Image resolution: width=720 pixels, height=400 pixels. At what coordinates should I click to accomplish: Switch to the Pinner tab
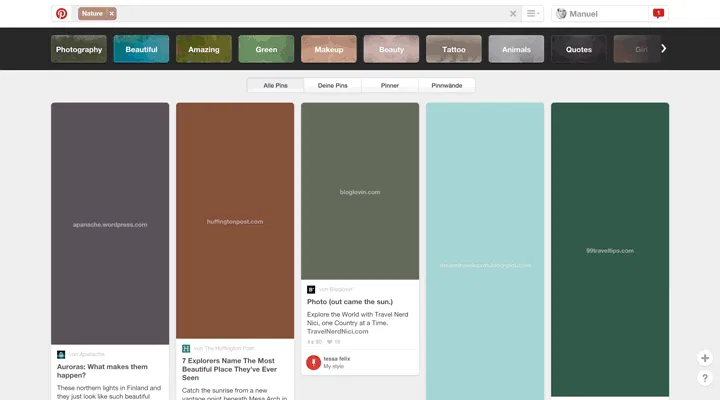coord(390,86)
